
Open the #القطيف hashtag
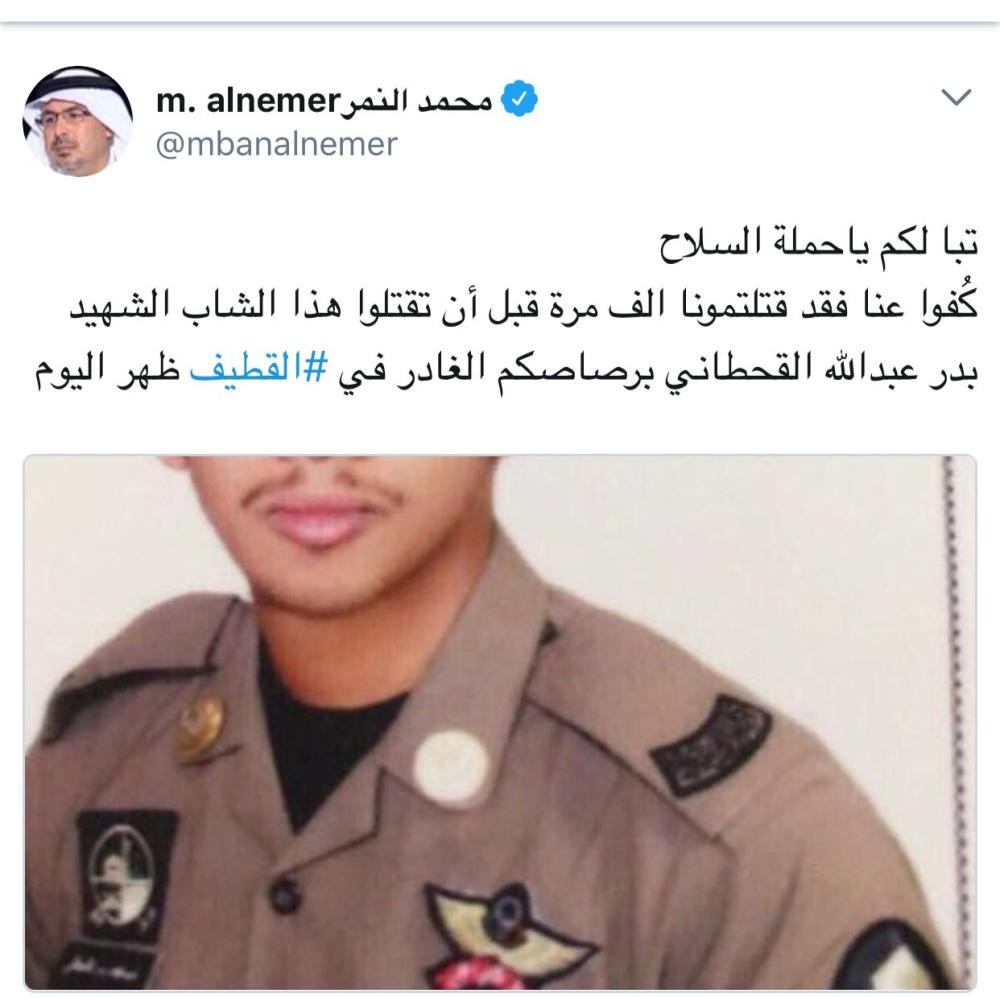(259, 370)
